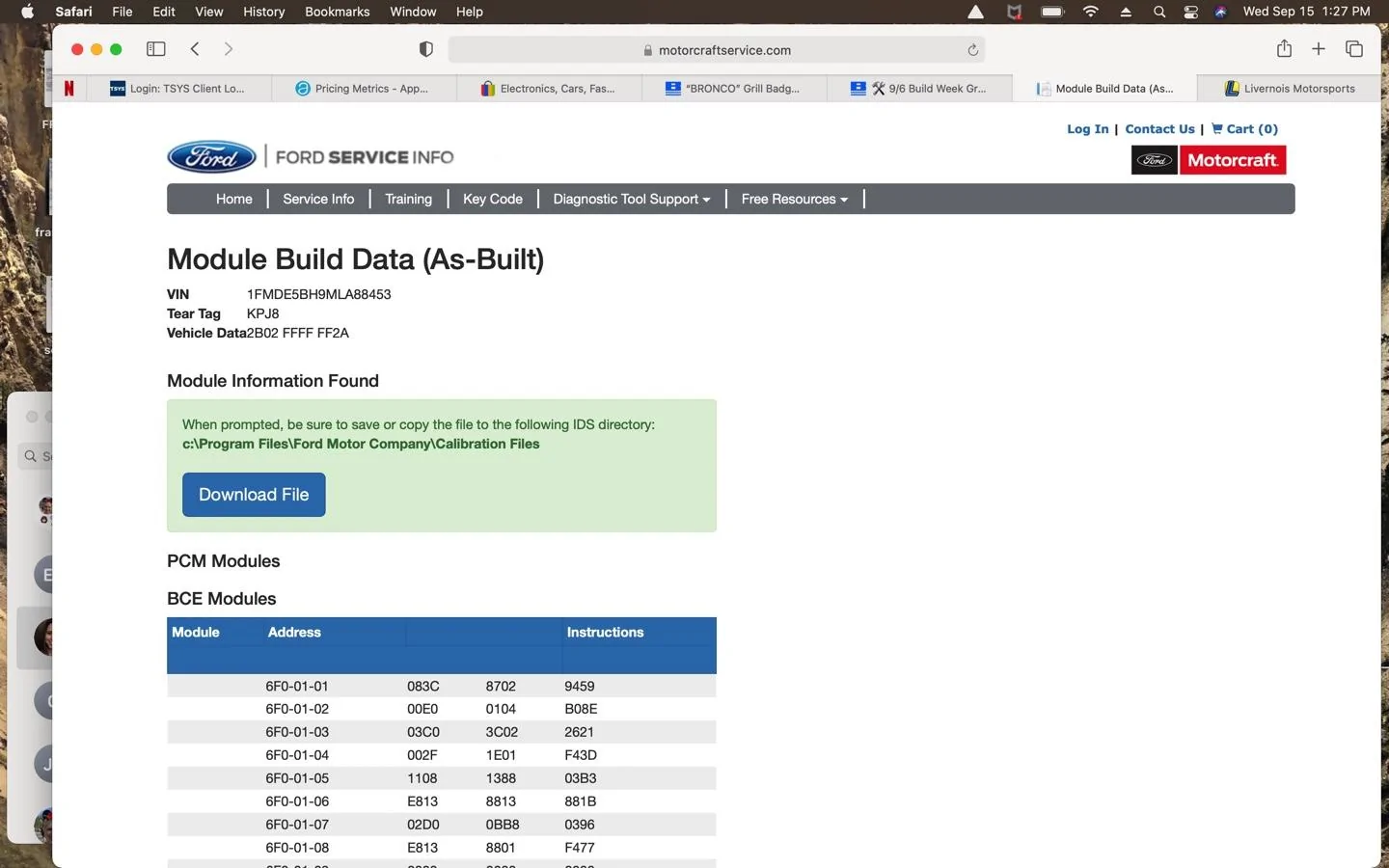Switch to the Livernois Motorsports tab

pos(1290,89)
